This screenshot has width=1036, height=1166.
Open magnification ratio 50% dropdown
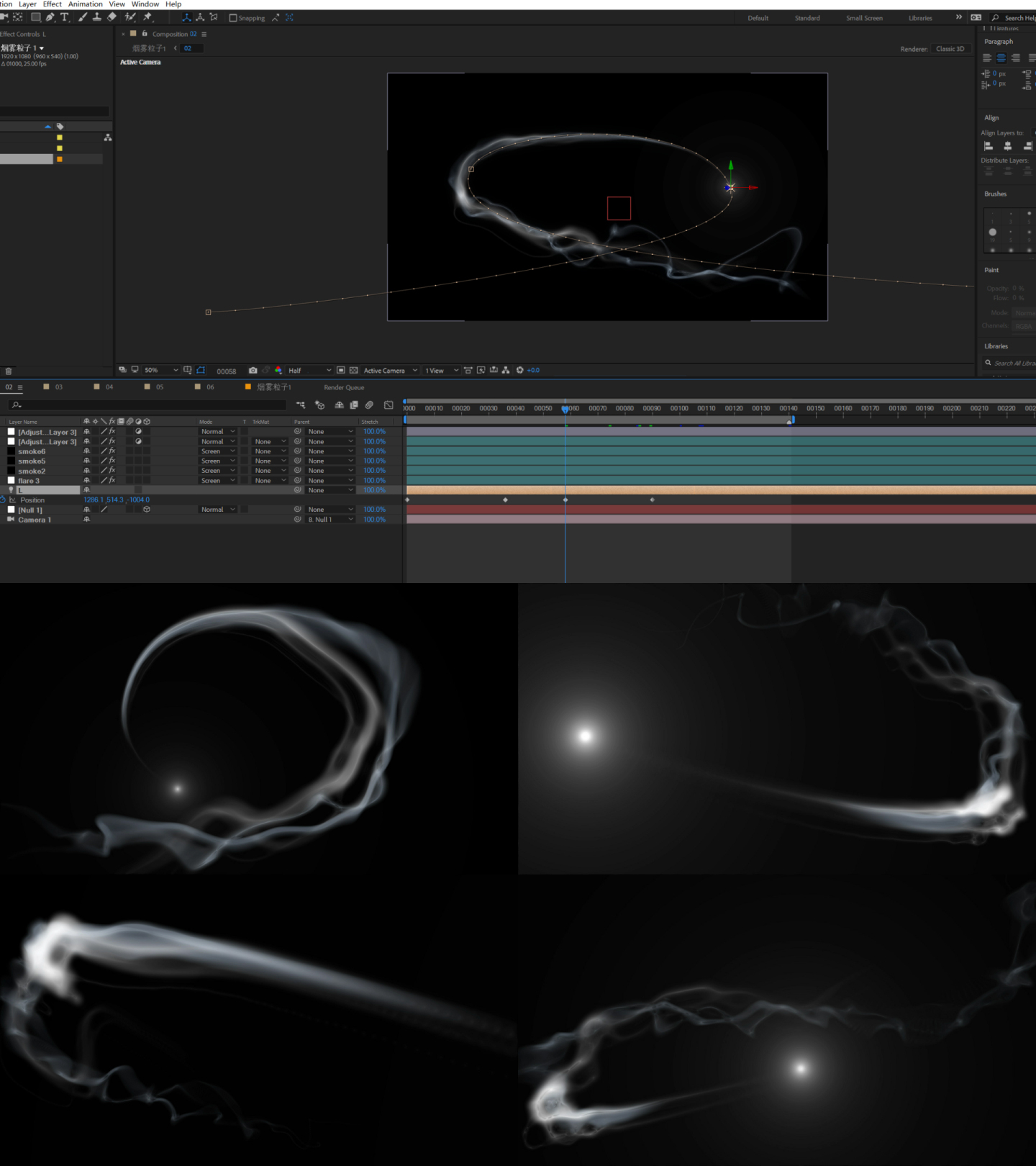coord(160,371)
